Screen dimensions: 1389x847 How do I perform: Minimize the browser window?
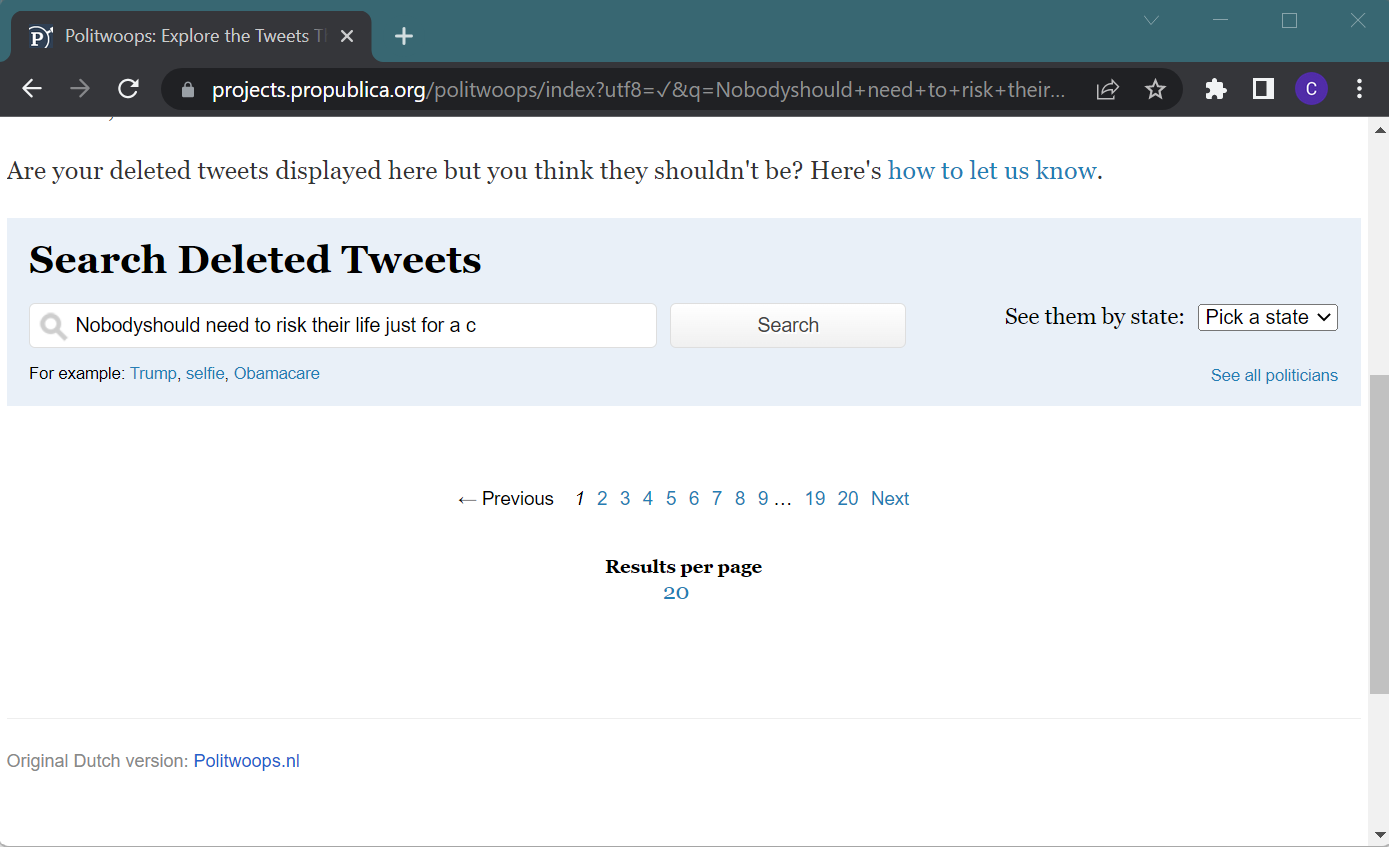pyautogui.click(x=1220, y=20)
